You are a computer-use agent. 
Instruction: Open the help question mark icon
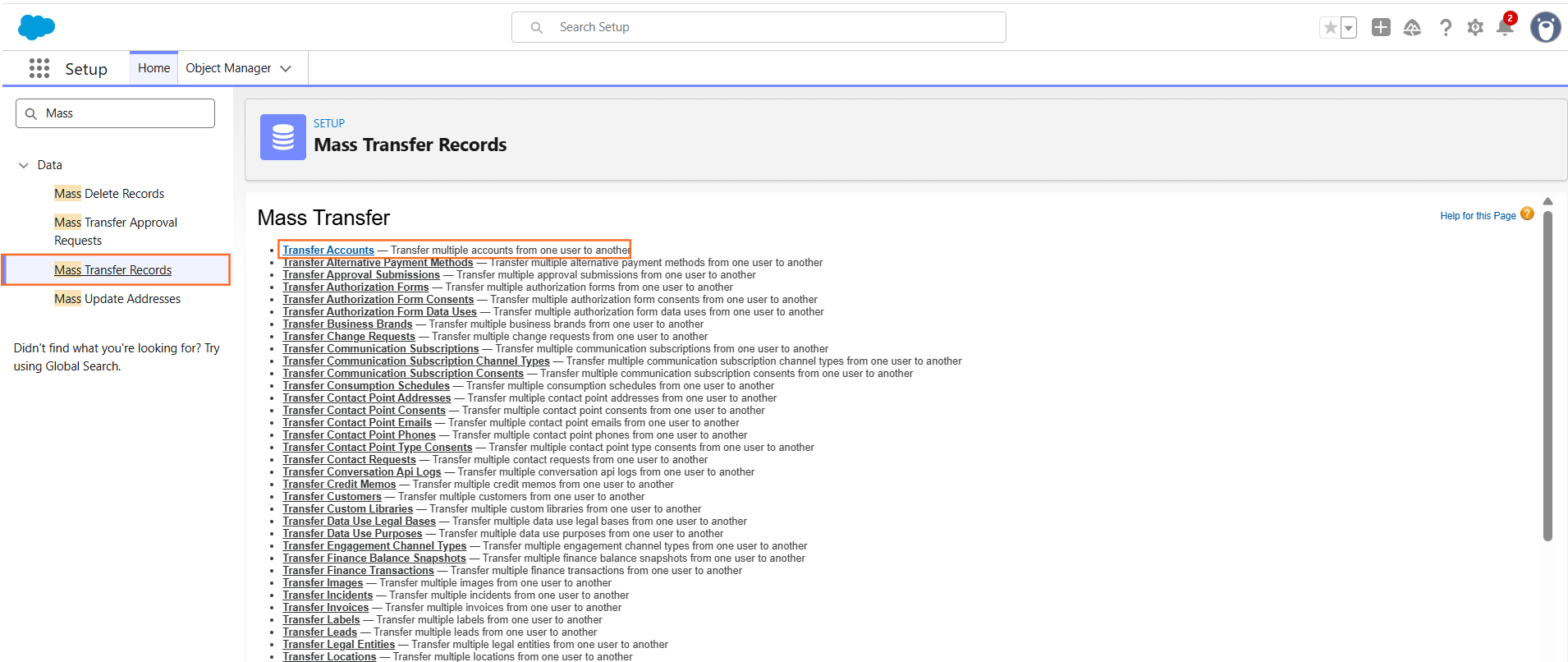(x=1445, y=28)
